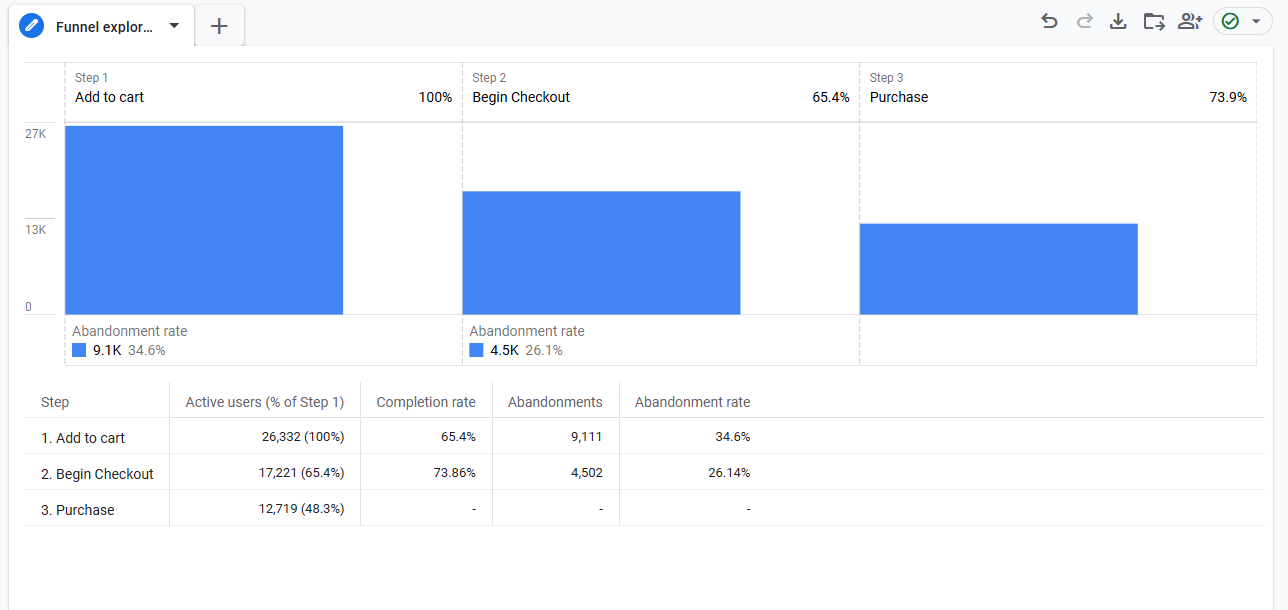The width and height of the screenshot is (1288, 610).
Task: Click the pencil edit icon on the tab
Action: pos(32,26)
